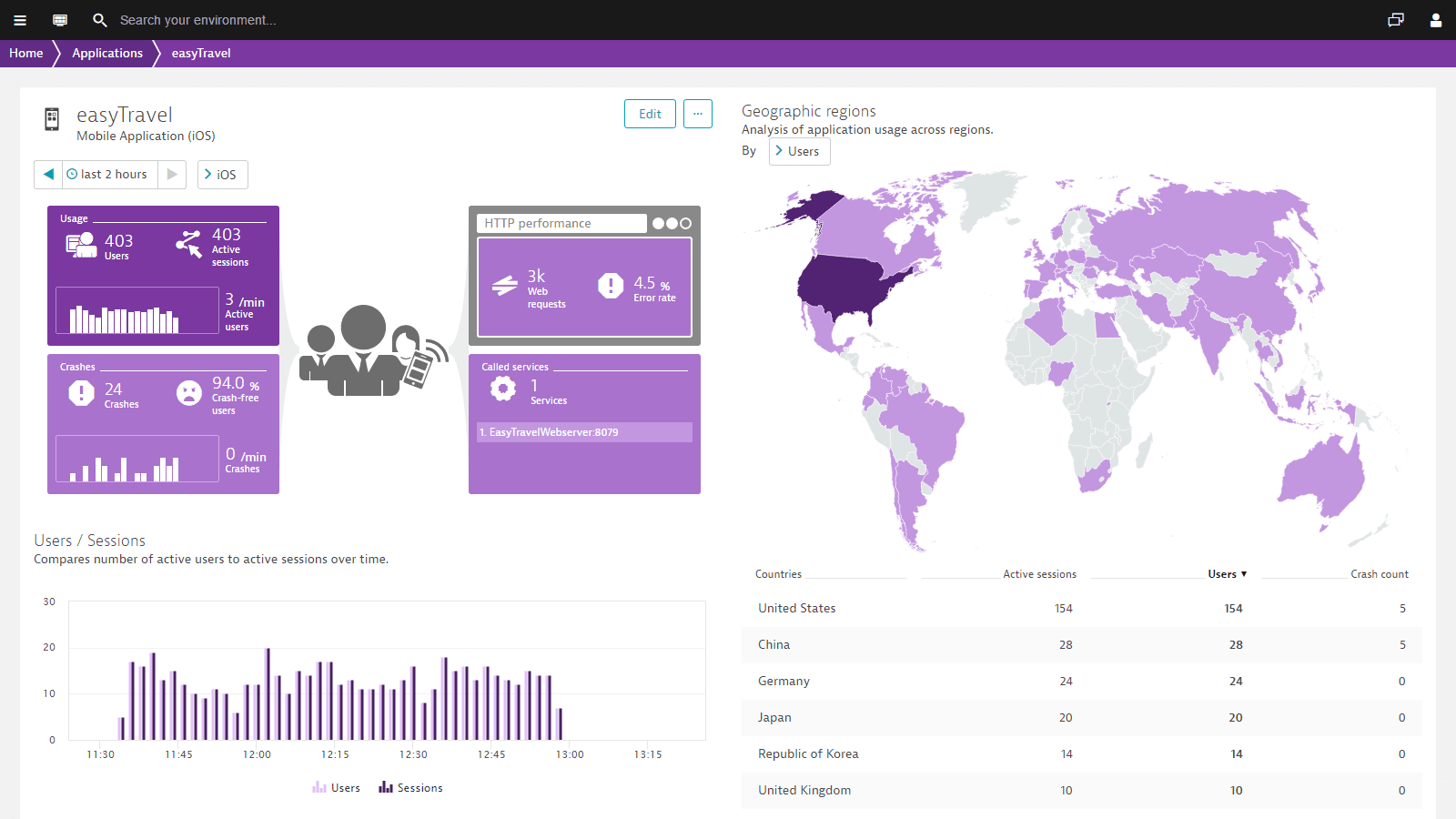Expand the iOS filter dropdown
1456x819 pixels.
click(x=223, y=174)
